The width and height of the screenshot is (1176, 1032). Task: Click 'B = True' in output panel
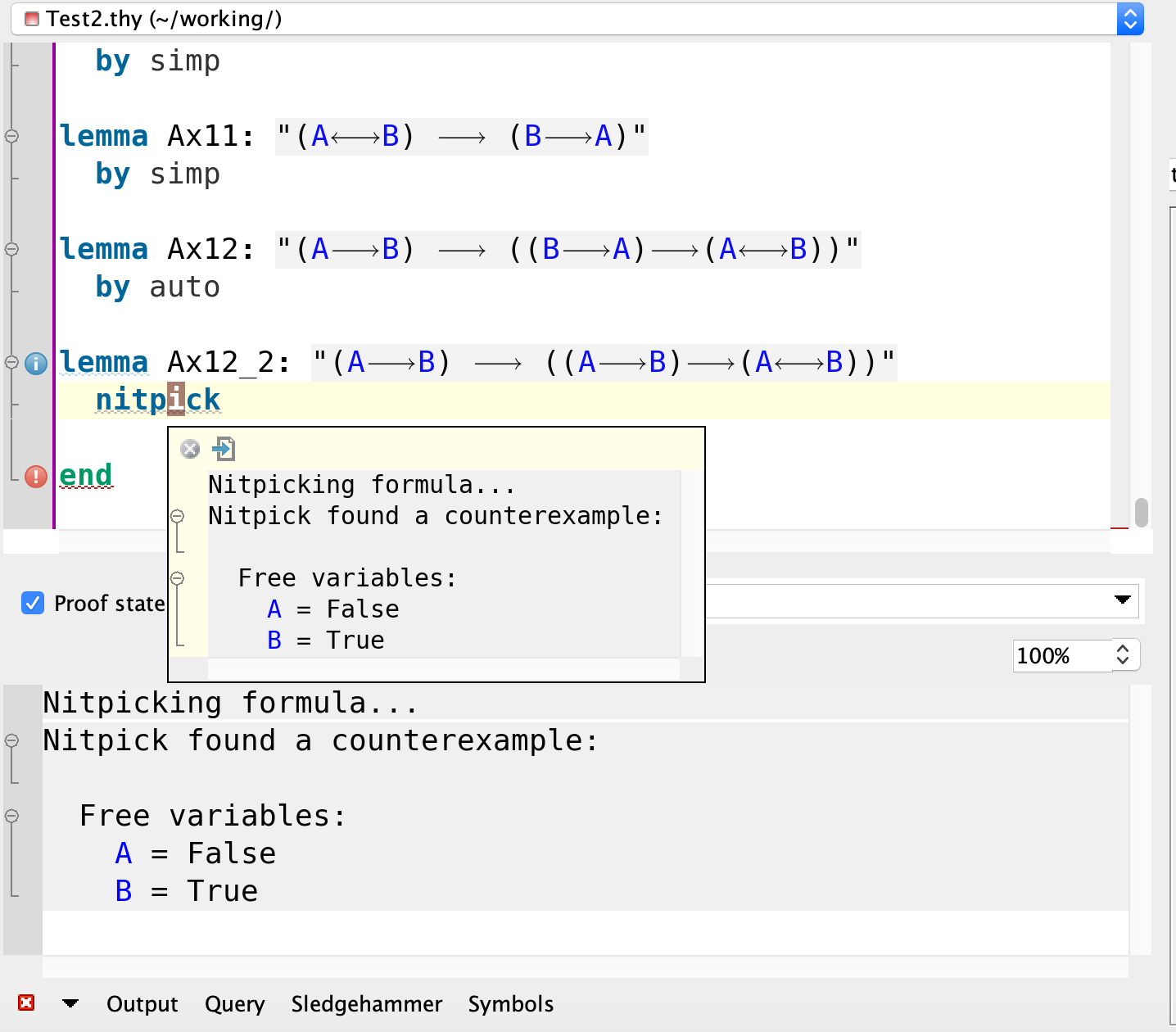[x=187, y=891]
